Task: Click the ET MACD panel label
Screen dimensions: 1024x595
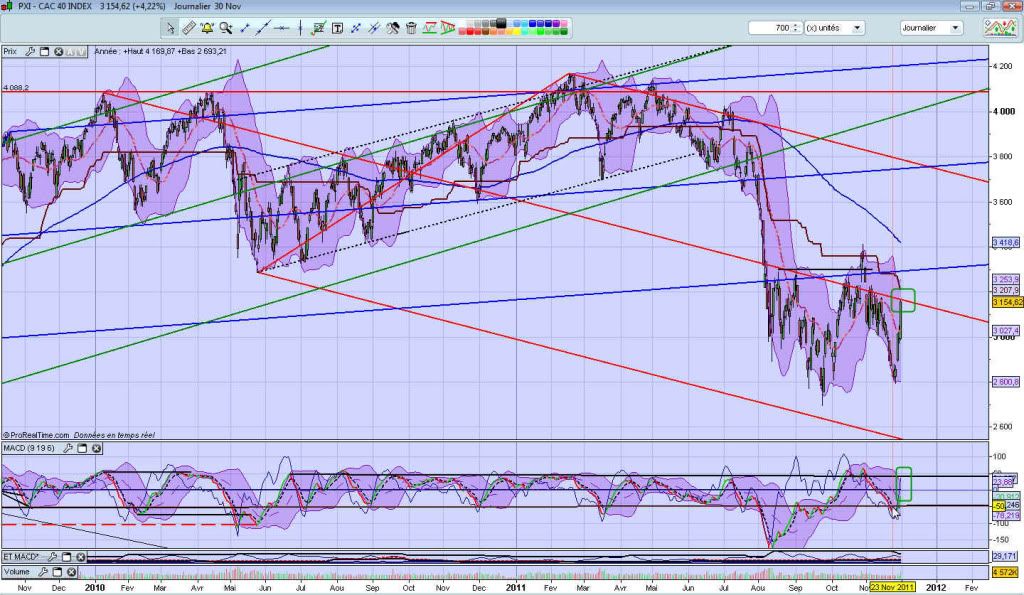Action: coord(20,557)
